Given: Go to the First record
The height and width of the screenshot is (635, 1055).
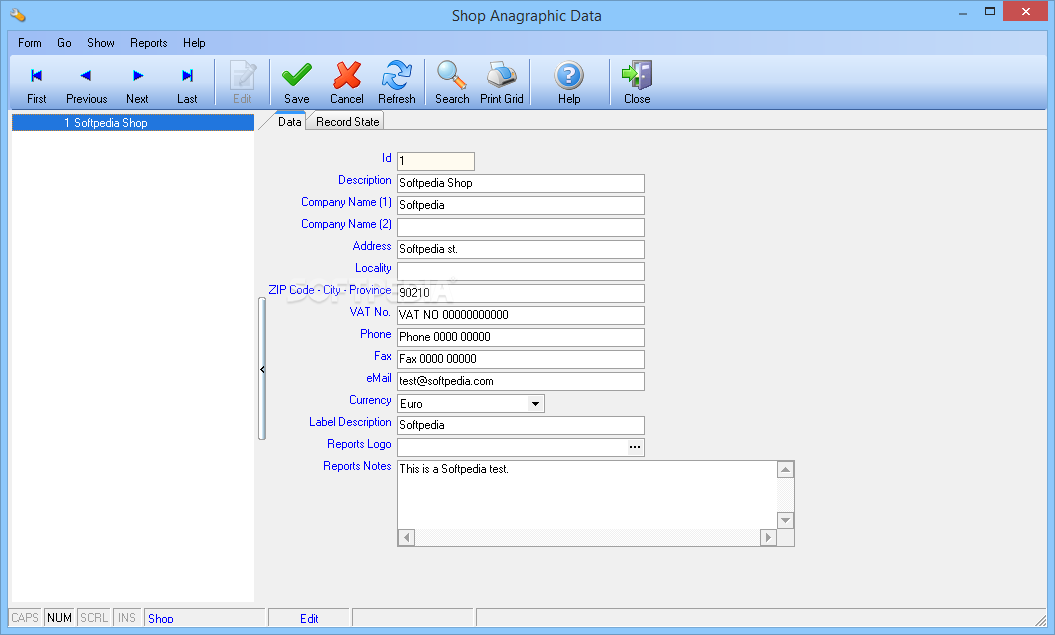Looking at the screenshot, I should pyautogui.click(x=36, y=83).
